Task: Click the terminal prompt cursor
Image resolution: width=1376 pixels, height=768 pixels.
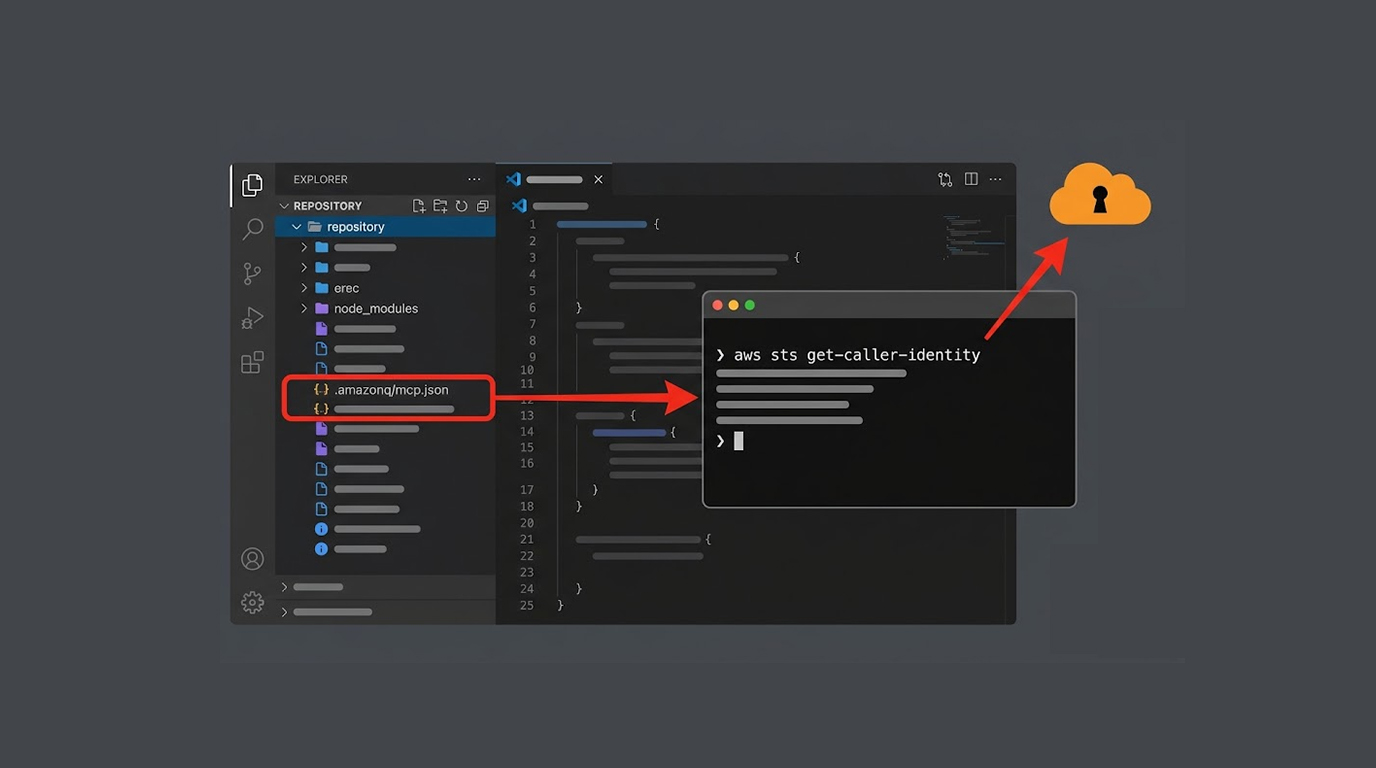Action: point(738,441)
